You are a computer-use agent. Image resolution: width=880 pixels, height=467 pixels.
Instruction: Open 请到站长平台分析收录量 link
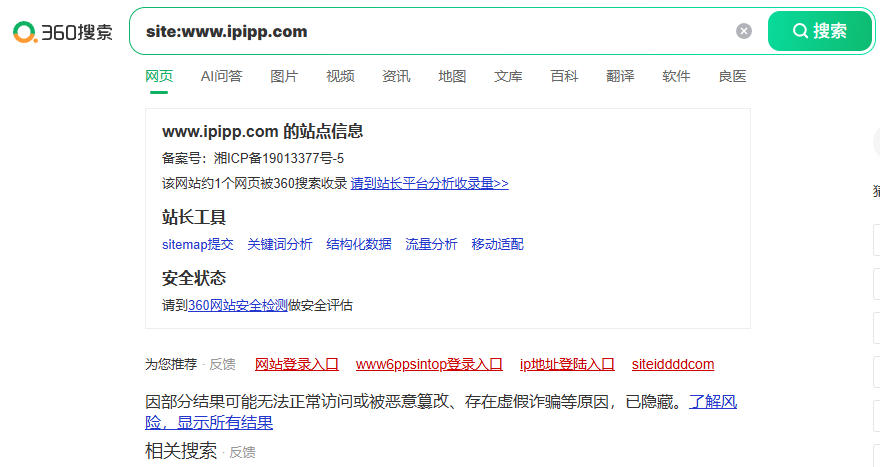(429, 184)
